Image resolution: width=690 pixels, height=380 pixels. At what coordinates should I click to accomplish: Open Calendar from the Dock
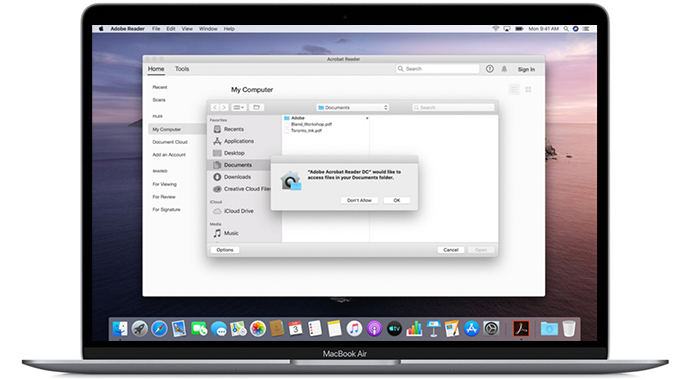(295, 329)
